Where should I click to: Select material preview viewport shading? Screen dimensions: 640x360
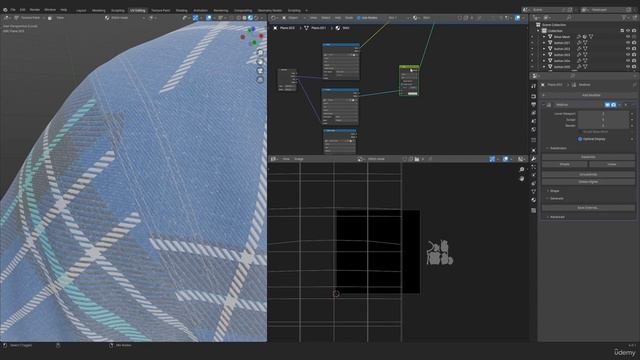(x=250, y=18)
